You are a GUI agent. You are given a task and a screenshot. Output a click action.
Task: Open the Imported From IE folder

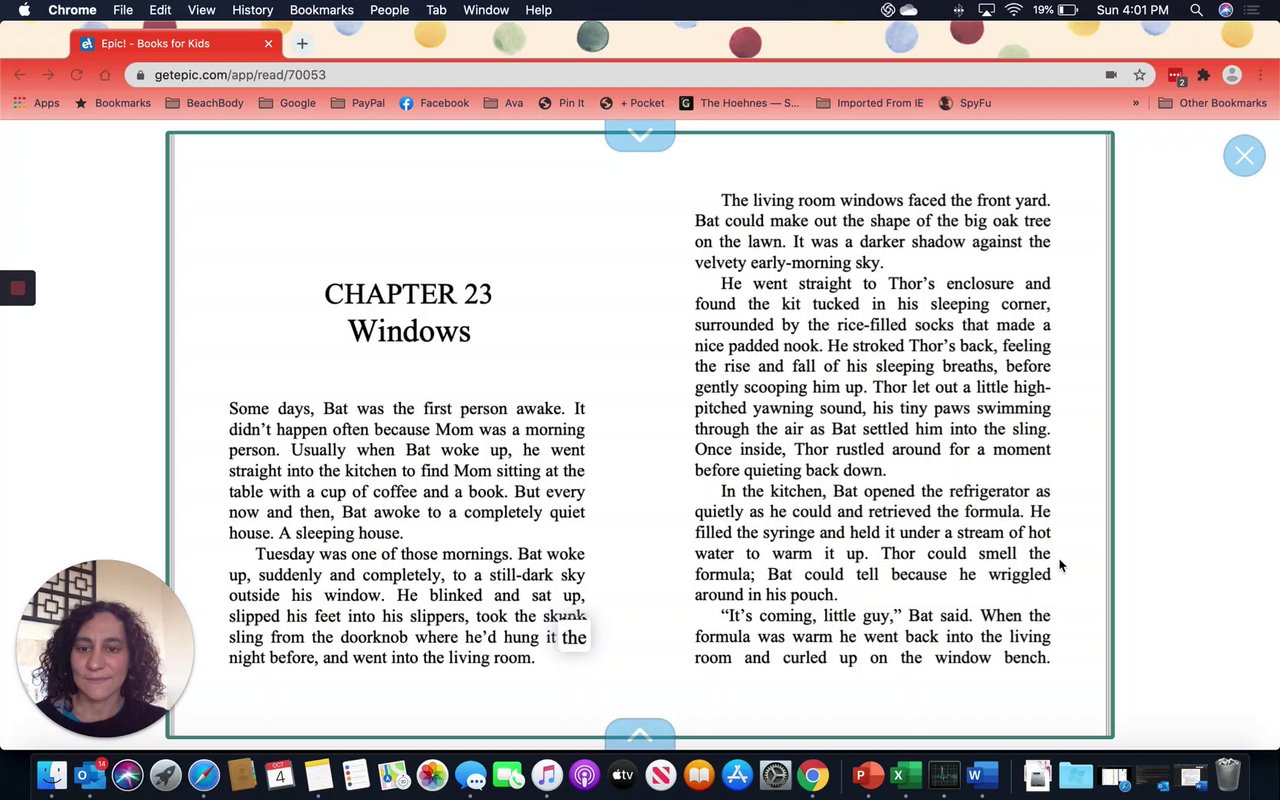point(870,103)
